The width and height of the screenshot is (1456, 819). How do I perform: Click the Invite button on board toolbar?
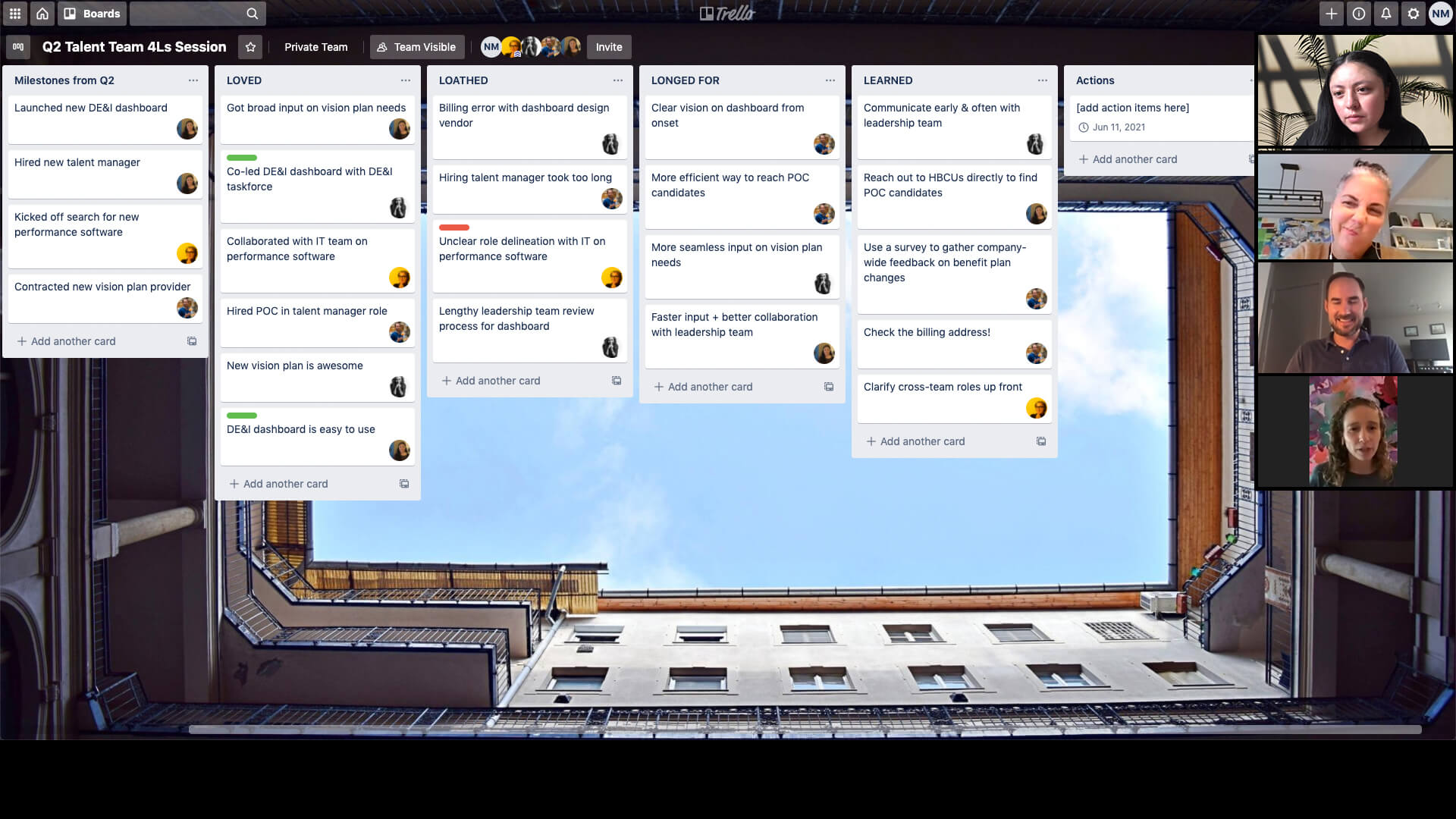tap(608, 47)
